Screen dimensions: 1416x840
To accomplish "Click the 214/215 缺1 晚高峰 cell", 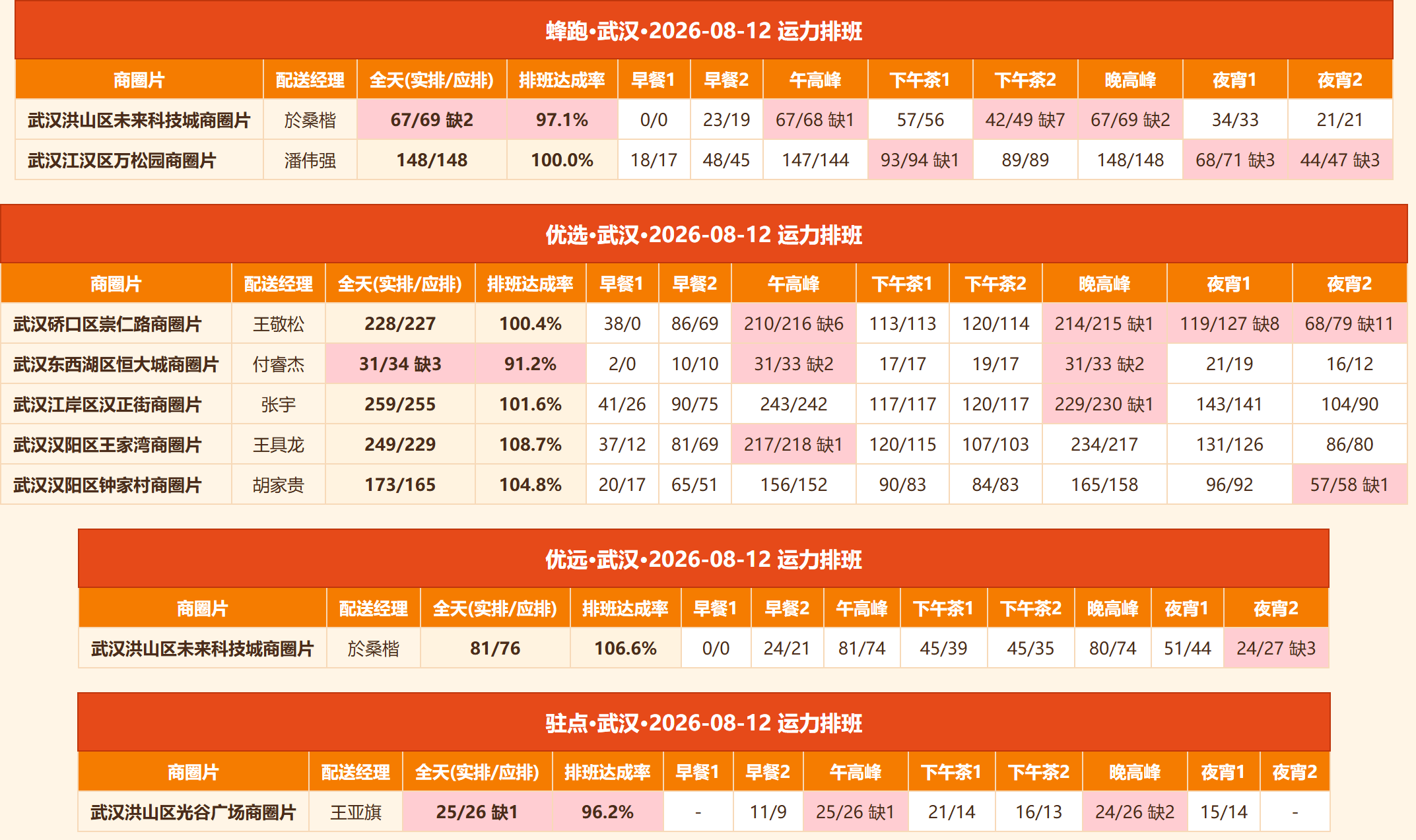I will pyautogui.click(x=1104, y=324).
